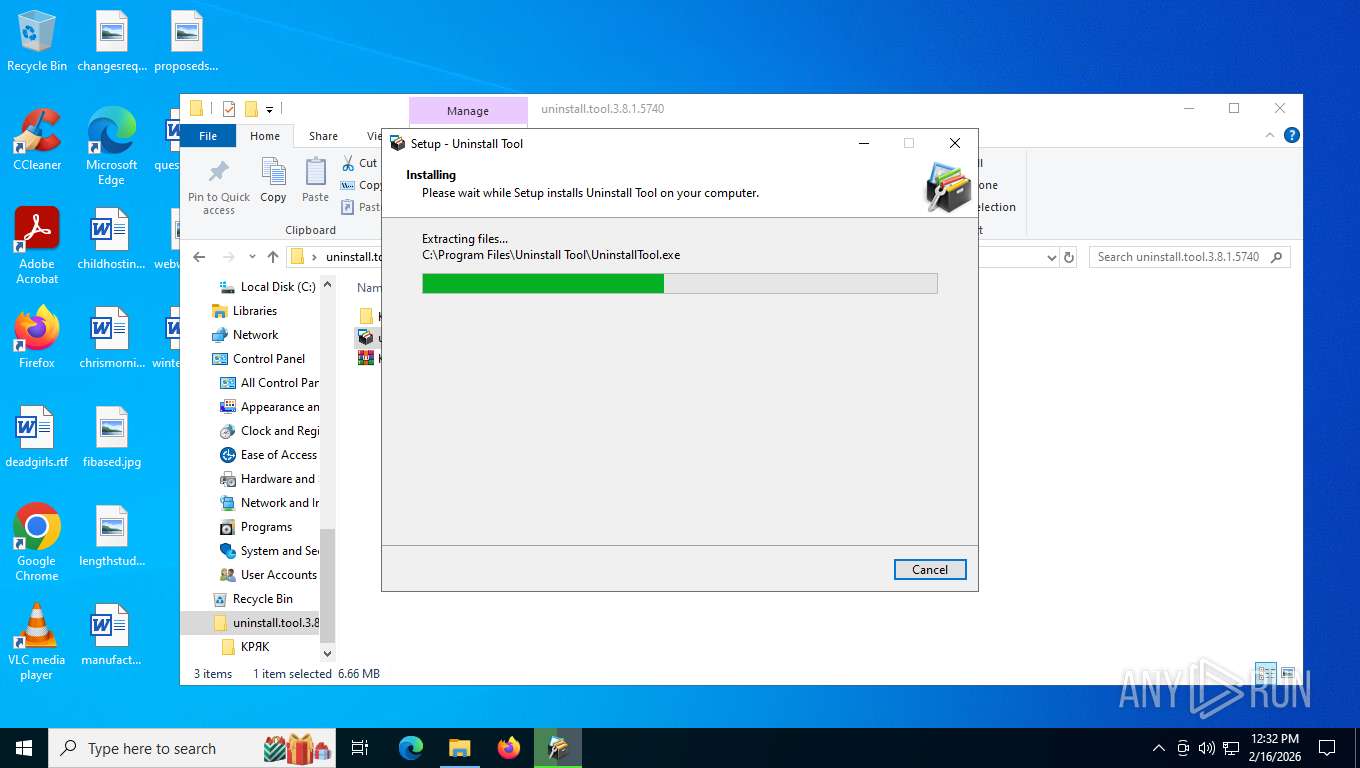Screen dimensions: 1360x768
Task: Click the Properties quick access icon
Action: 229,109
